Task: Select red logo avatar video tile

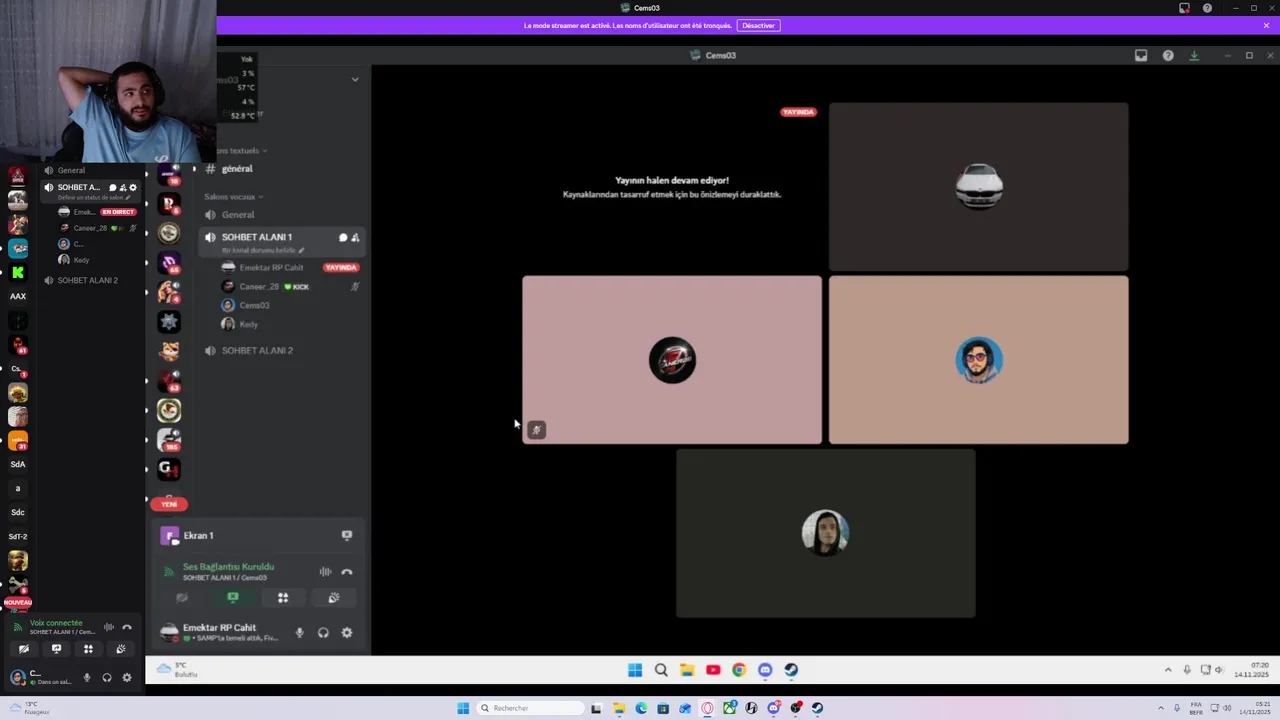Action: 672,360
